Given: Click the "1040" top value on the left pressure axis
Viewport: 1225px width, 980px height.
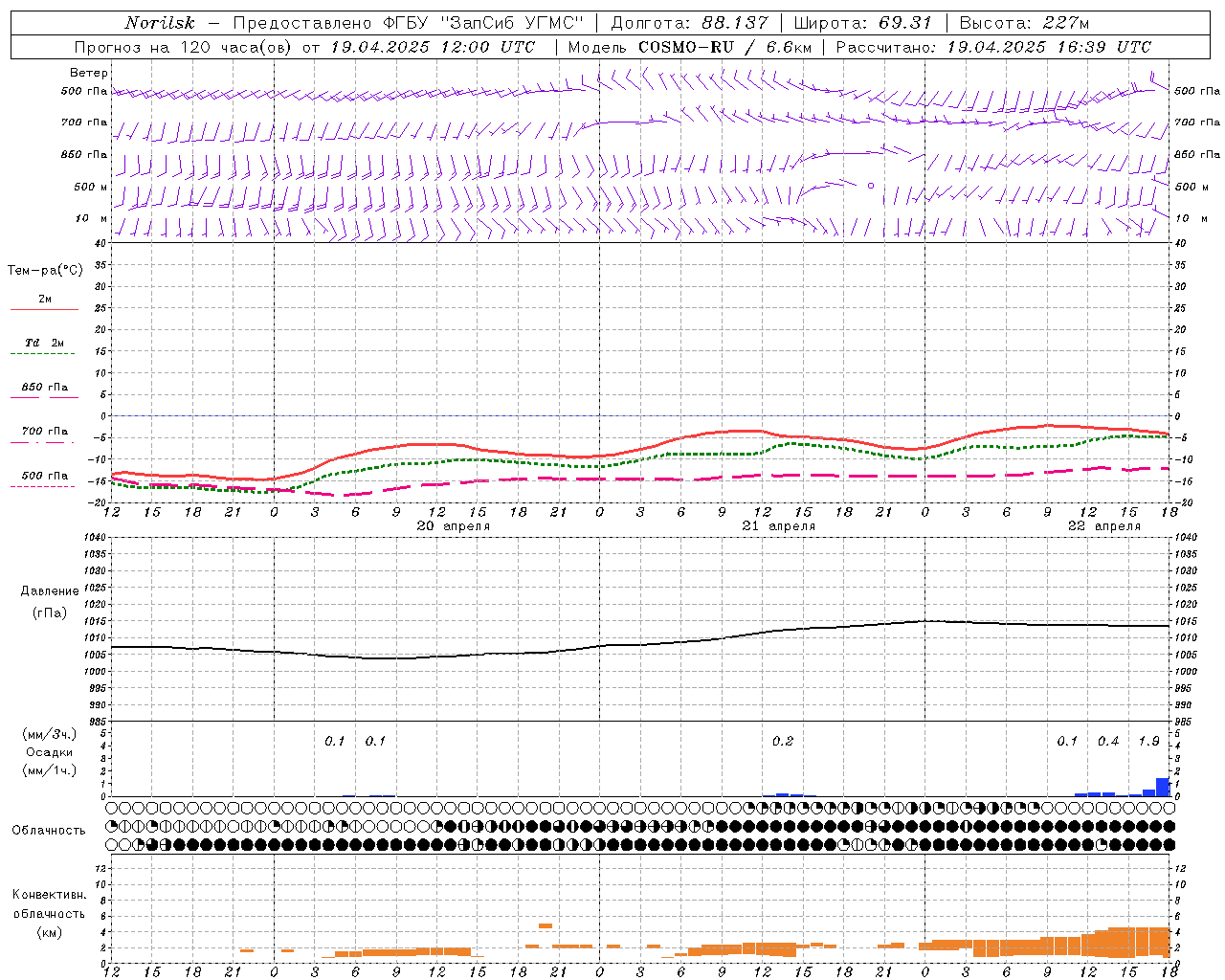Looking at the screenshot, I should 95,538.
